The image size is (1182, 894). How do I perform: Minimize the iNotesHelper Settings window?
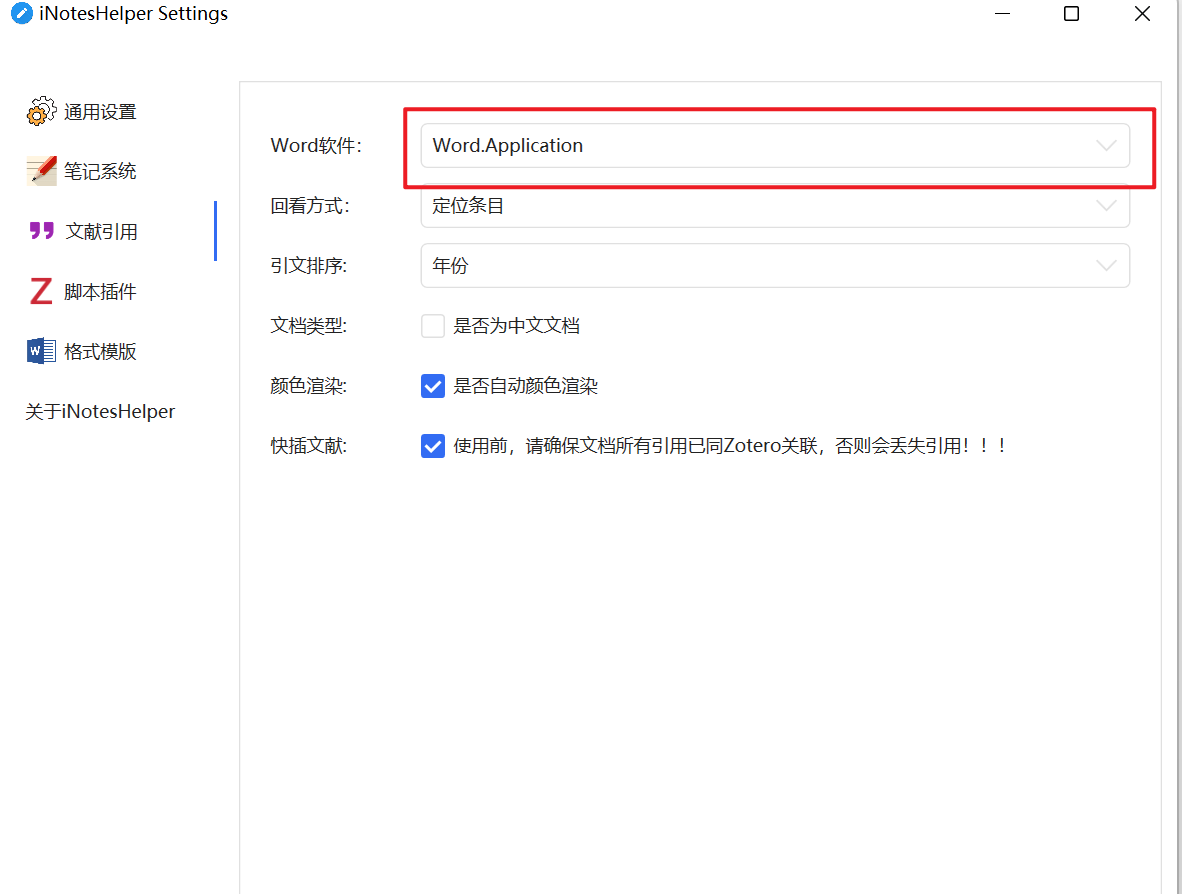[1002, 14]
